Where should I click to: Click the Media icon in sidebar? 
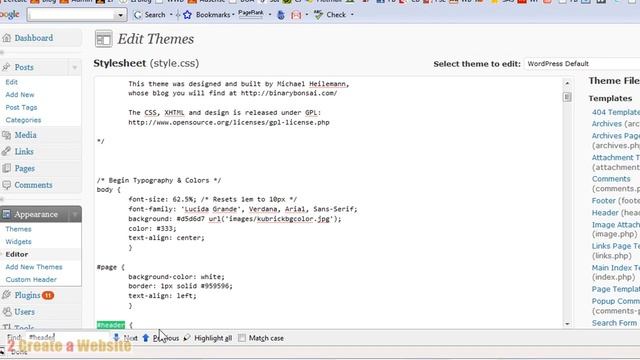click(6, 135)
